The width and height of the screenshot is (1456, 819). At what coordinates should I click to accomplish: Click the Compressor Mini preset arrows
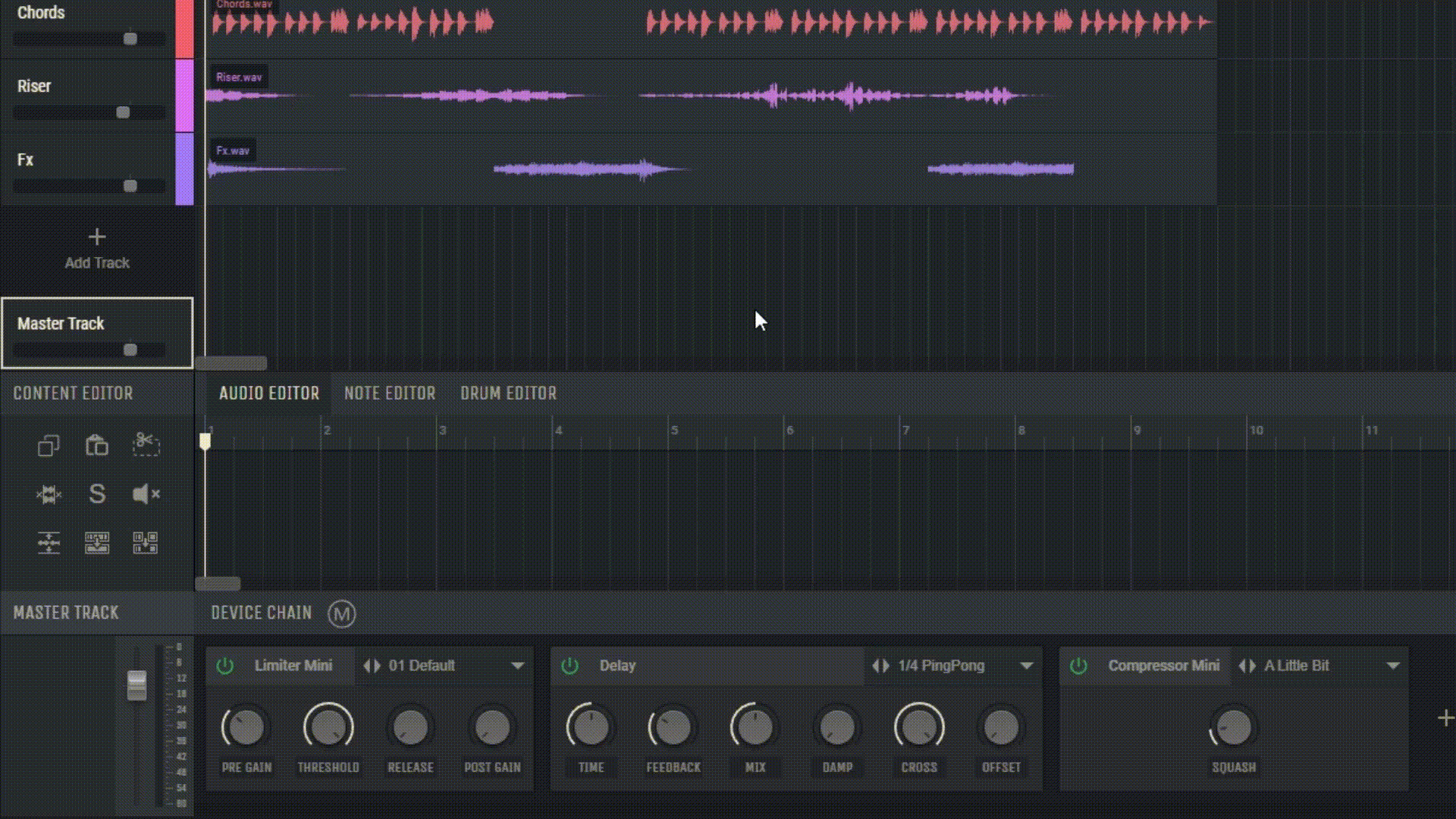point(1247,666)
